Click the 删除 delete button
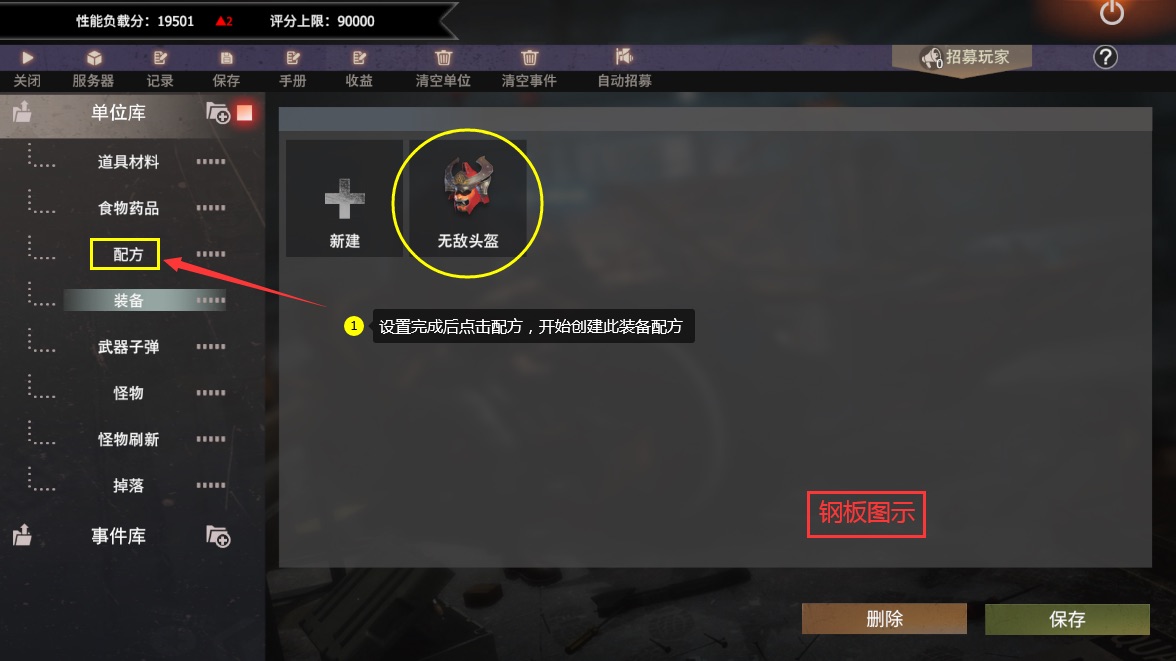 (x=884, y=619)
